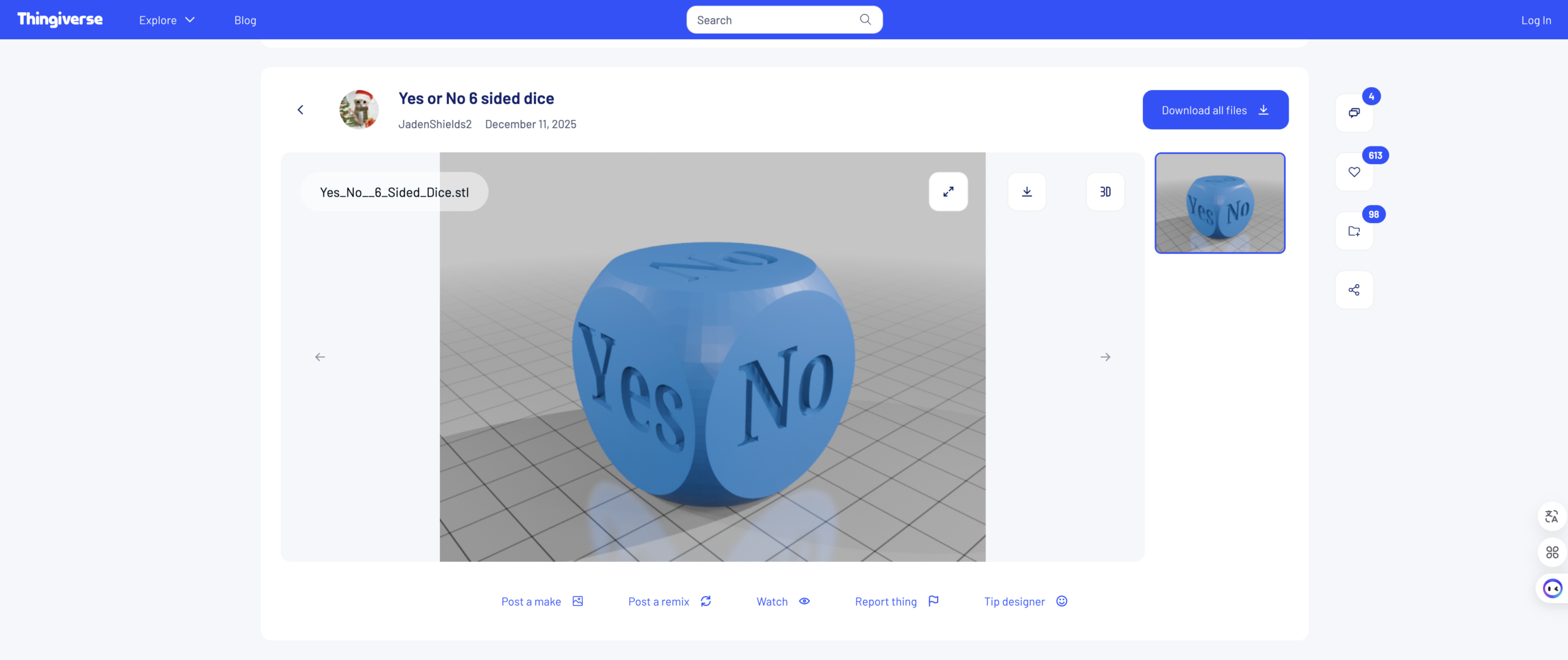Click Log In in the header
The width and height of the screenshot is (1568, 660).
tap(1536, 20)
